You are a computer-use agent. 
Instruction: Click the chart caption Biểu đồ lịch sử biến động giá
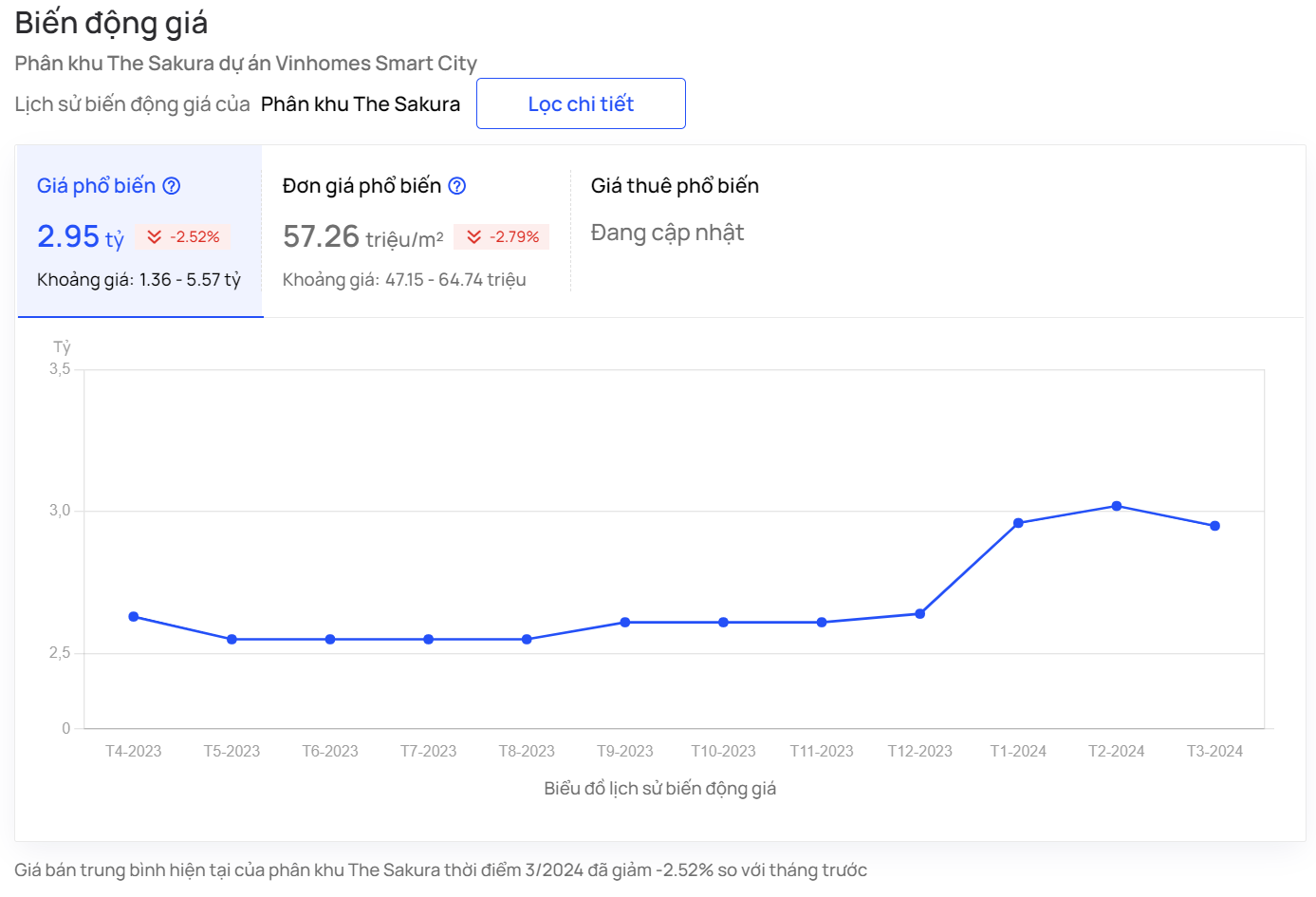click(x=660, y=789)
